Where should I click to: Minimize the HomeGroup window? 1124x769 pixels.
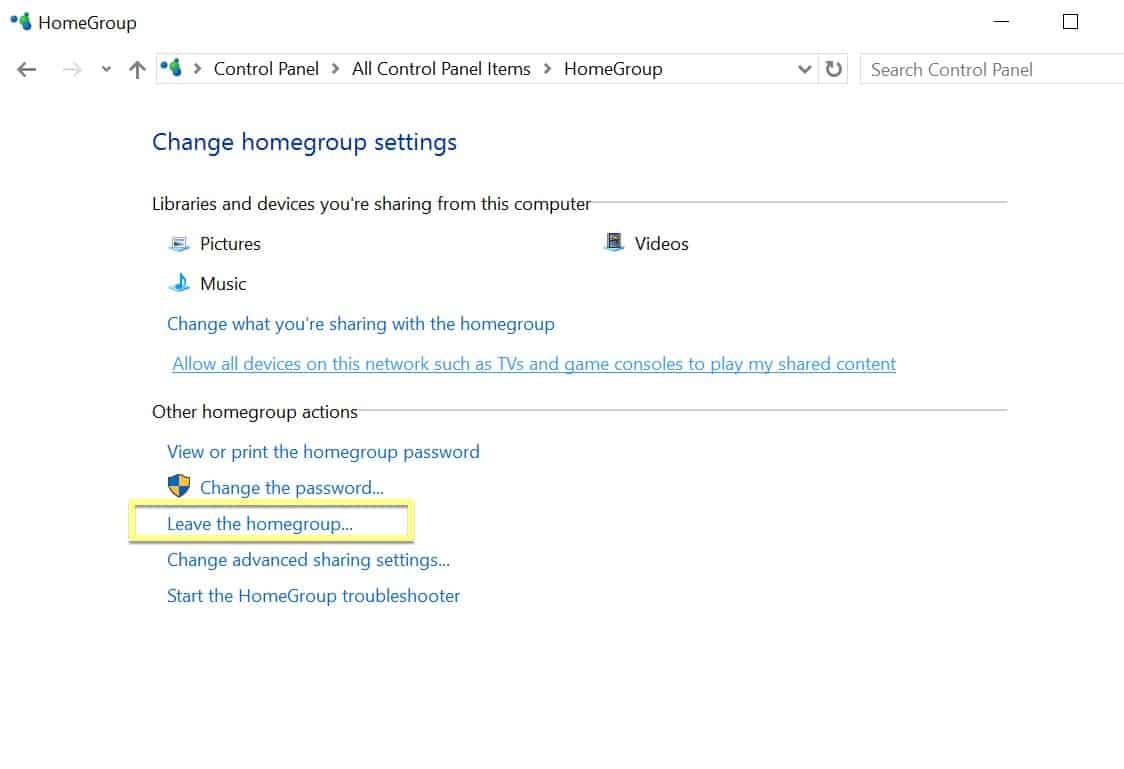(1001, 22)
